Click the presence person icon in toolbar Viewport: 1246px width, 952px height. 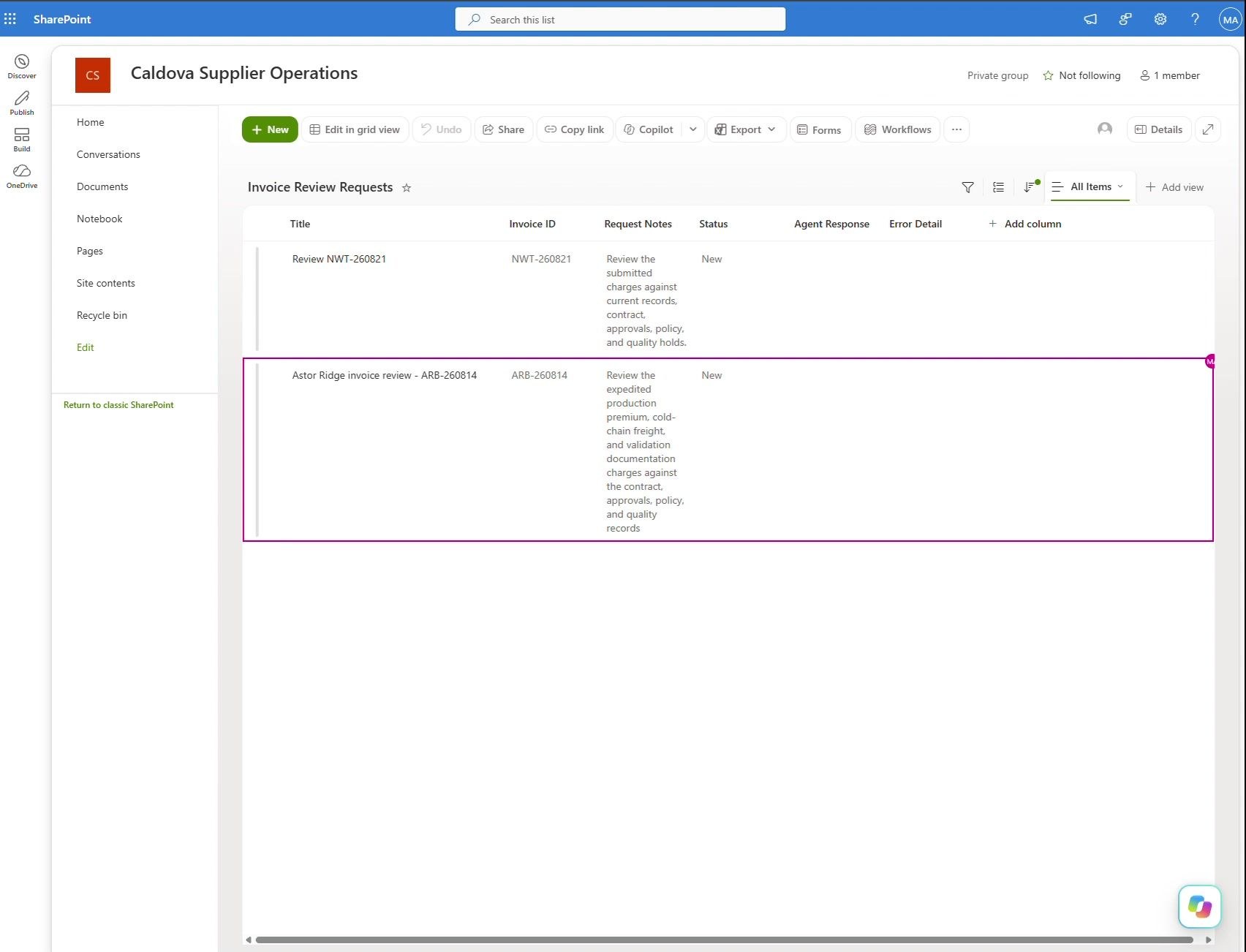tap(1105, 129)
